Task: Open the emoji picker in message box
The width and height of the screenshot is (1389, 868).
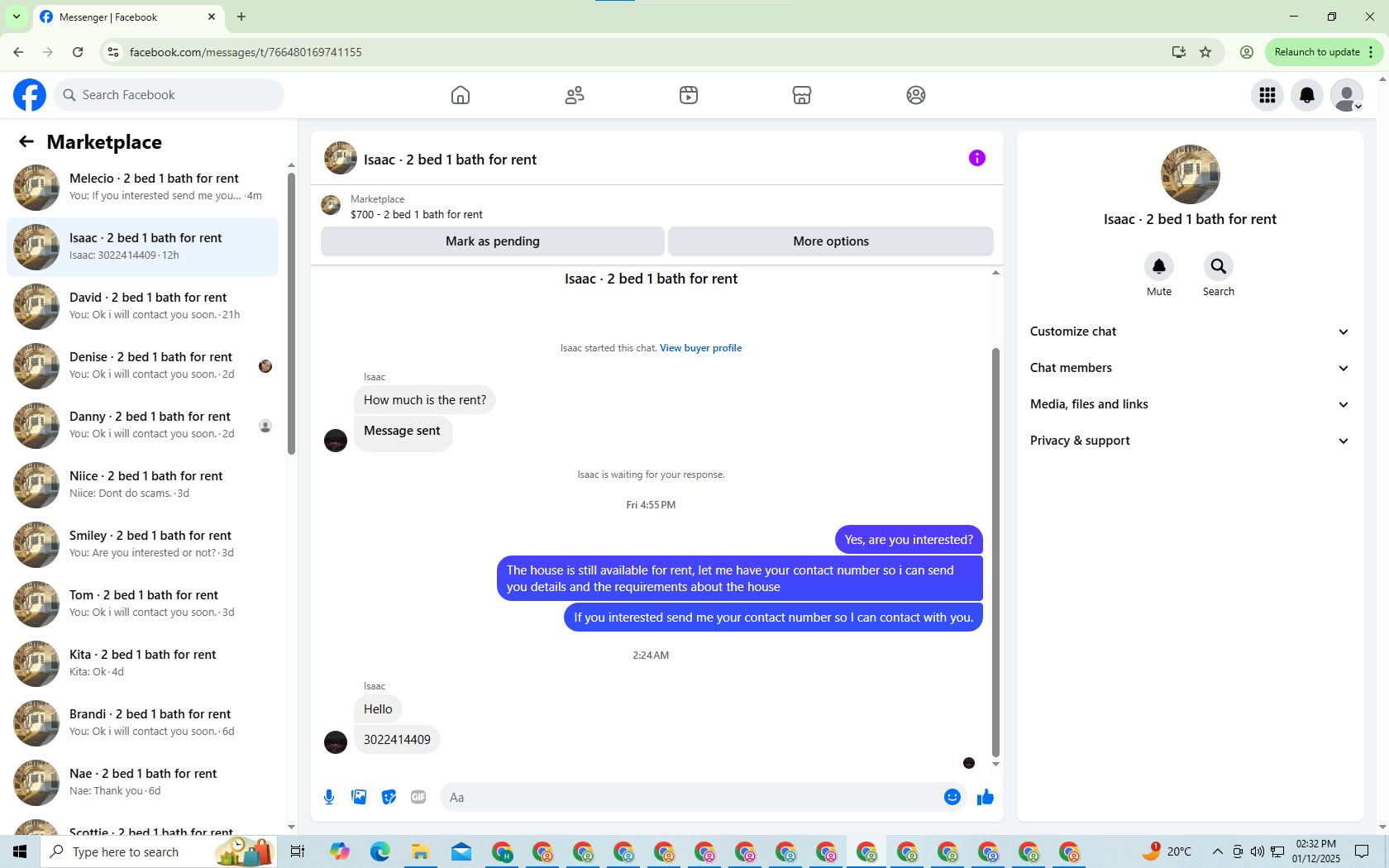Action: pos(952,797)
